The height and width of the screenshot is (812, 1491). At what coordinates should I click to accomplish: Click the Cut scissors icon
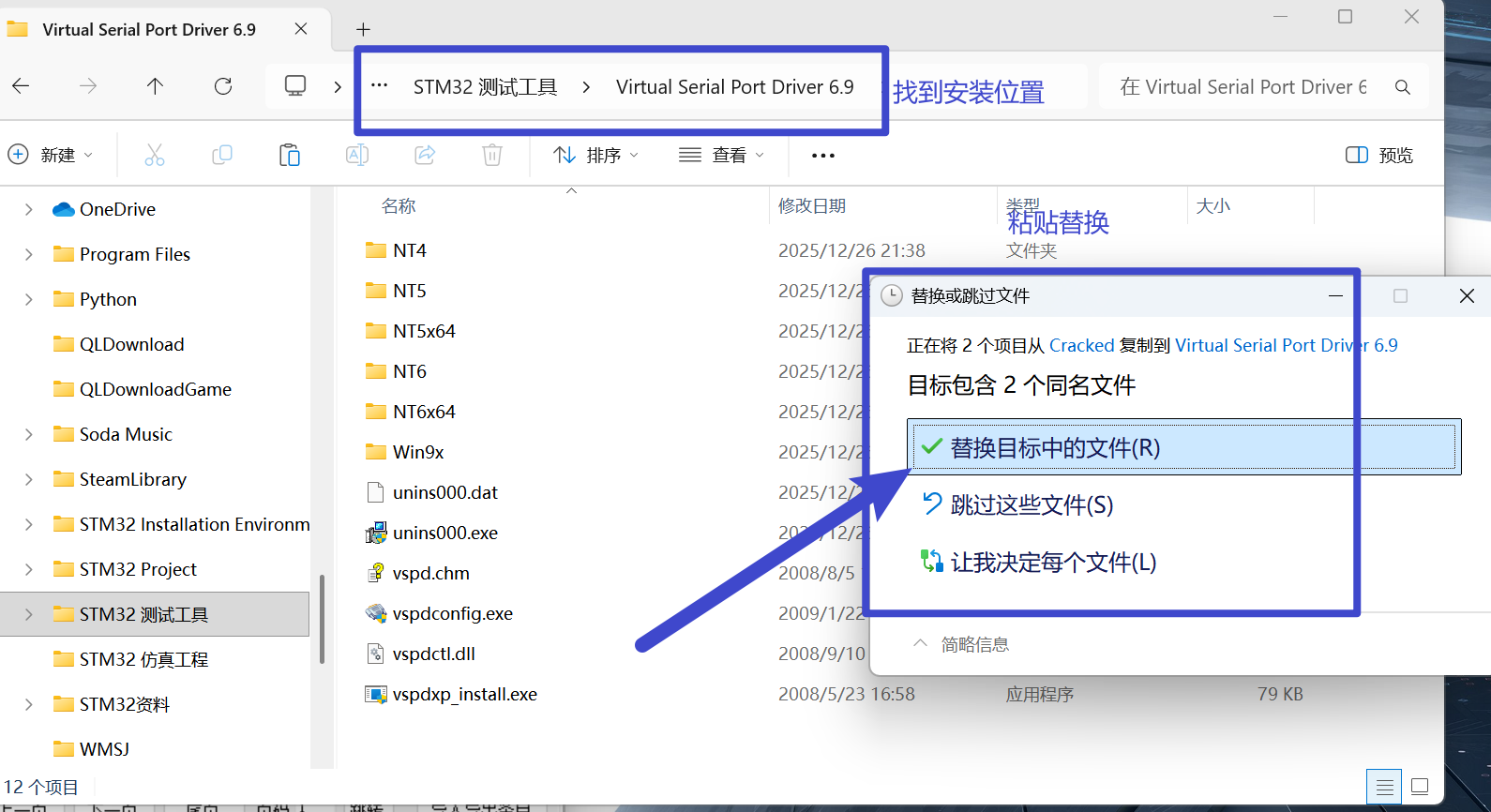(155, 155)
